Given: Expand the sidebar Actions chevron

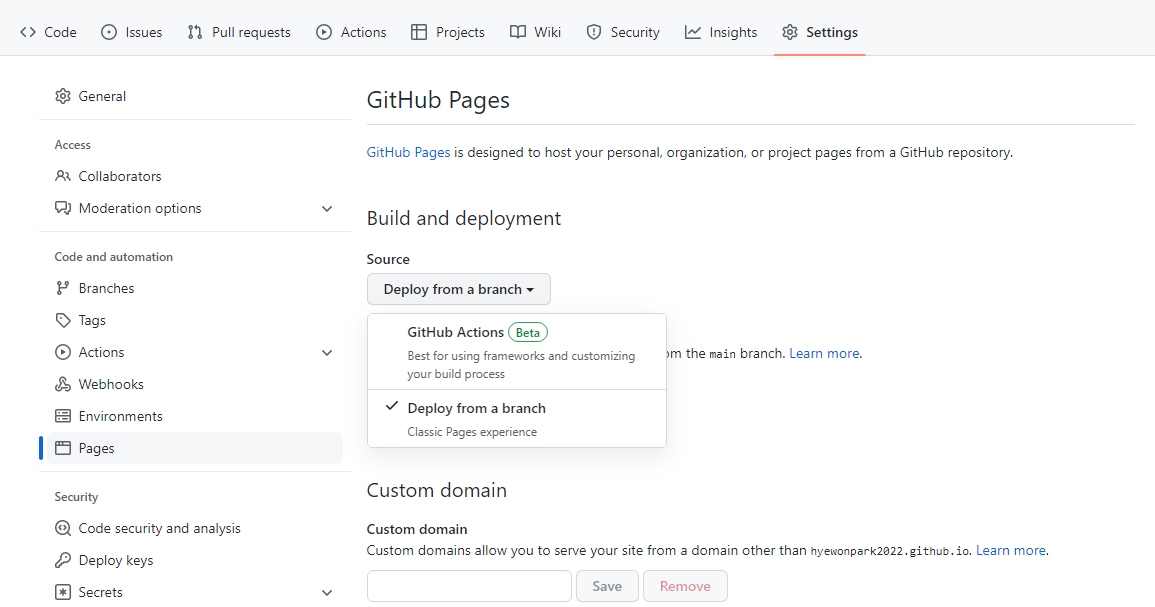Looking at the screenshot, I should click(327, 353).
